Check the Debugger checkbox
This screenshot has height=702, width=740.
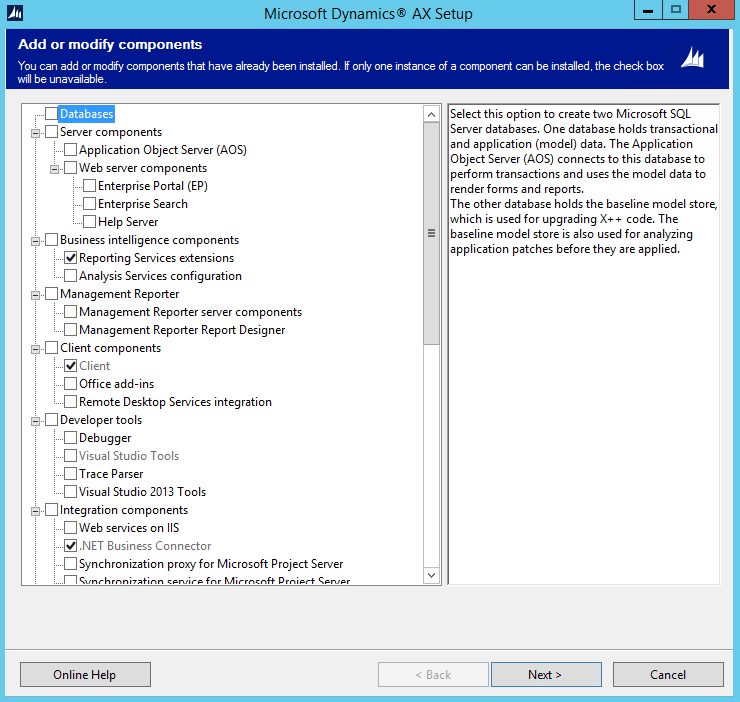[70, 438]
